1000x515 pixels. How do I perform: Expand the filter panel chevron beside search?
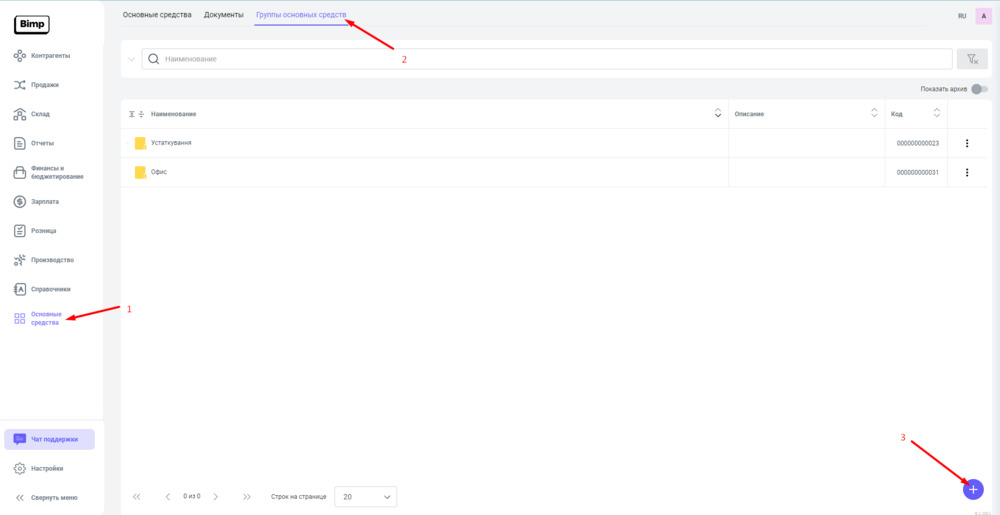click(x=131, y=59)
